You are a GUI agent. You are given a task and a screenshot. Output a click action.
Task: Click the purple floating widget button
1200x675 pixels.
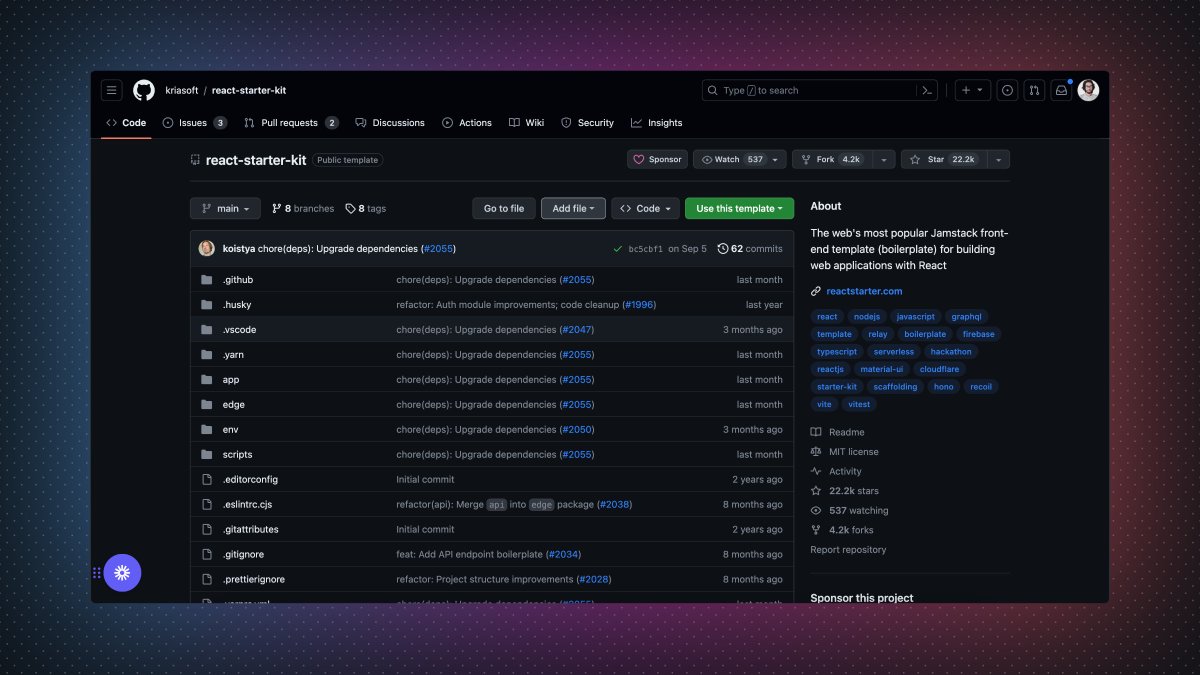coord(123,573)
